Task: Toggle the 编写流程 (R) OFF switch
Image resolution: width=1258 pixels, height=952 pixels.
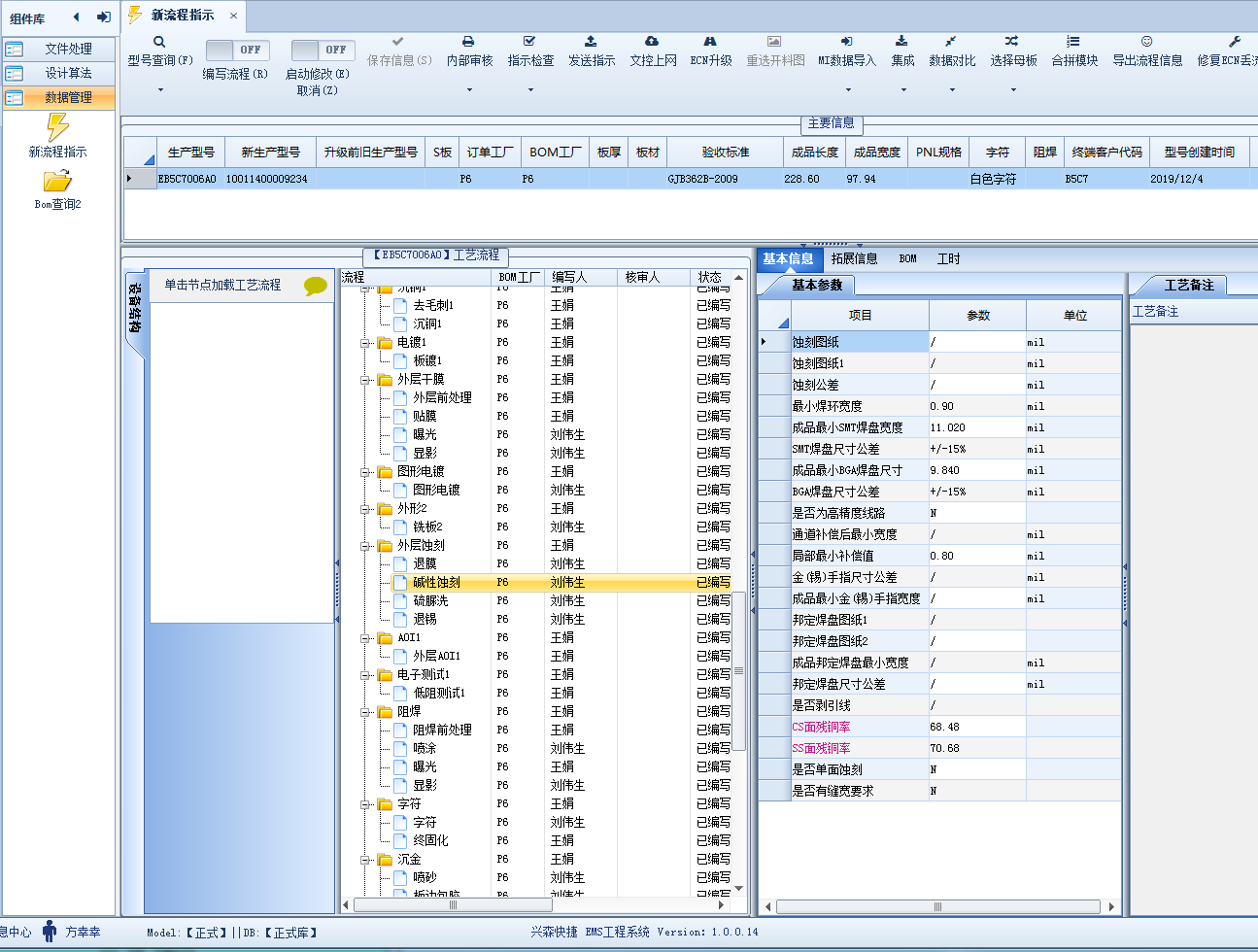Action: pos(238,50)
